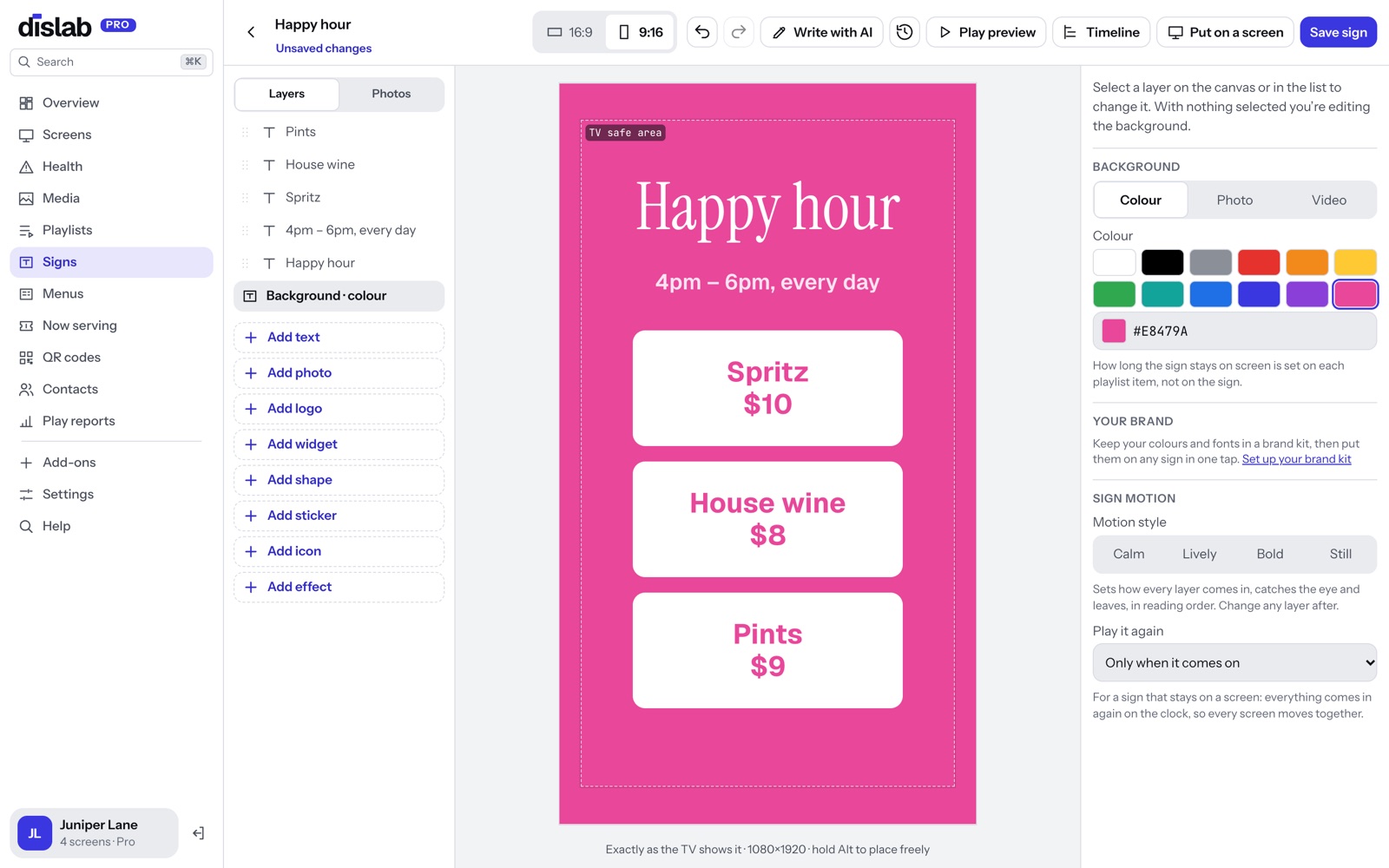Switch to the Photos tab
This screenshot has width=1389, height=868.
tap(392, 94)
